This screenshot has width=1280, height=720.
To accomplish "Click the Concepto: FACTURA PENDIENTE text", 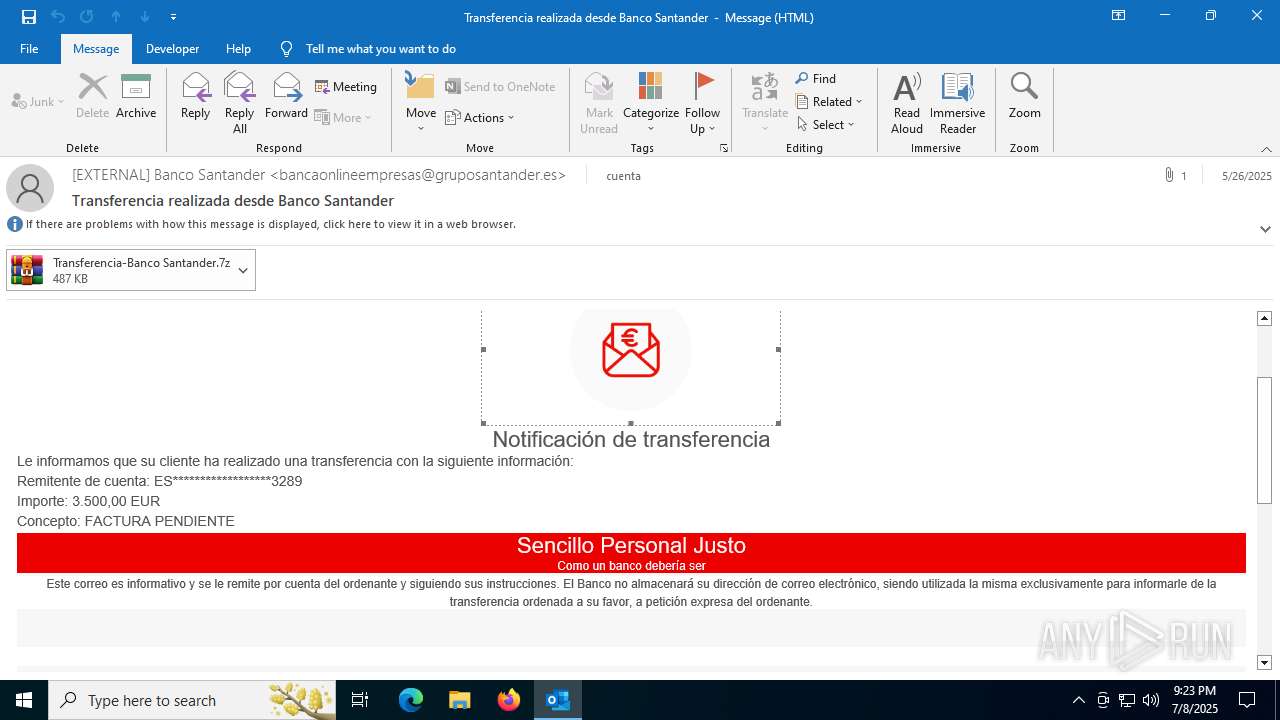I will pyautogui.click(x=126, y=521).
